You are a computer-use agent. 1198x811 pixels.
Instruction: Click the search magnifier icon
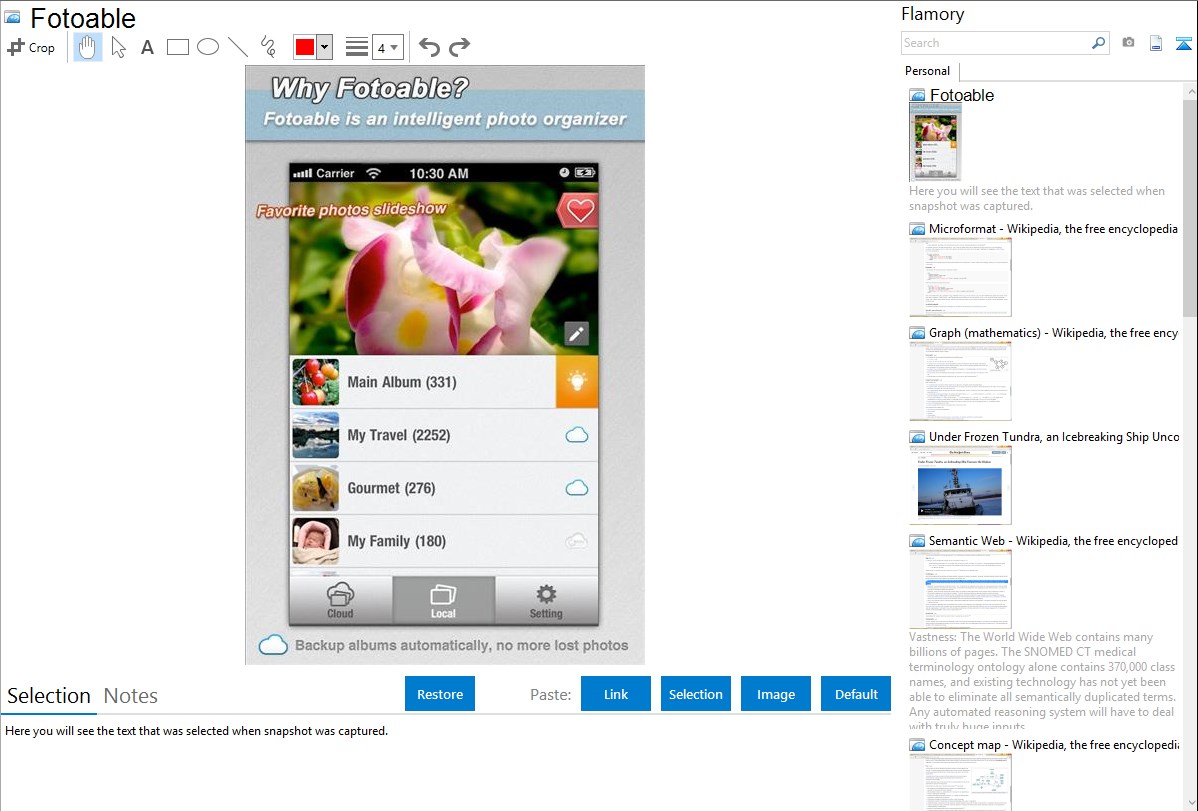coord(1099,43)
